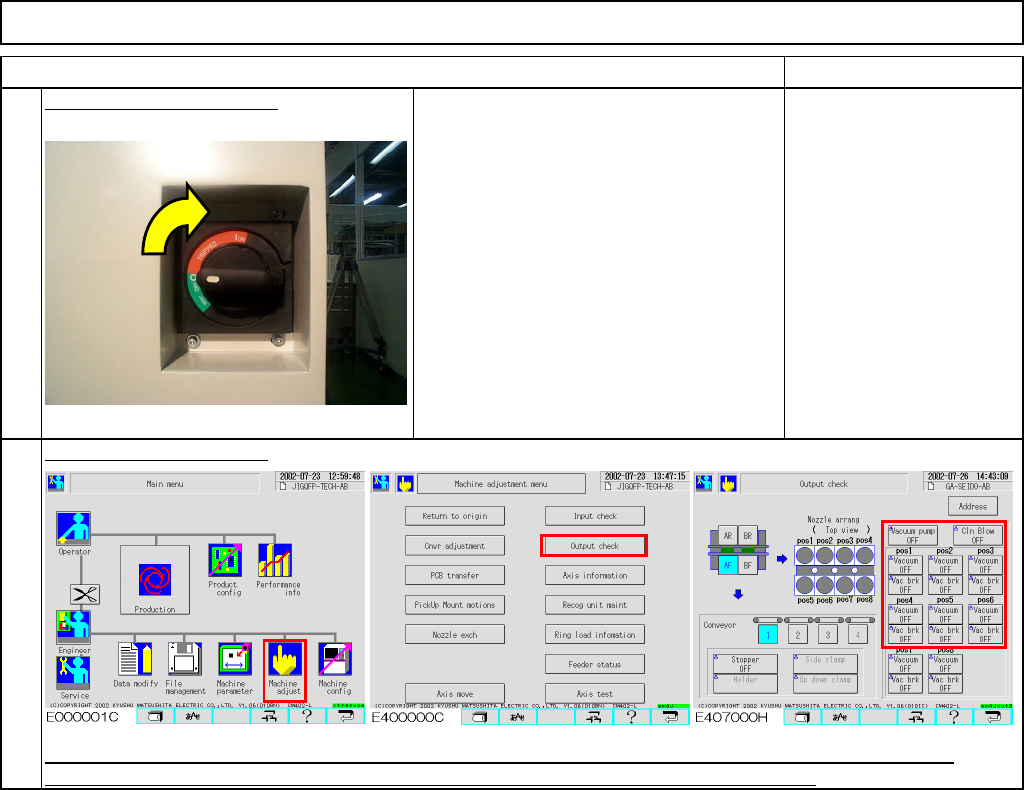The height and width of the screenshot is (790, 1024).
Task: Open the Machine config icon
Action: click(x=335, y=659)
